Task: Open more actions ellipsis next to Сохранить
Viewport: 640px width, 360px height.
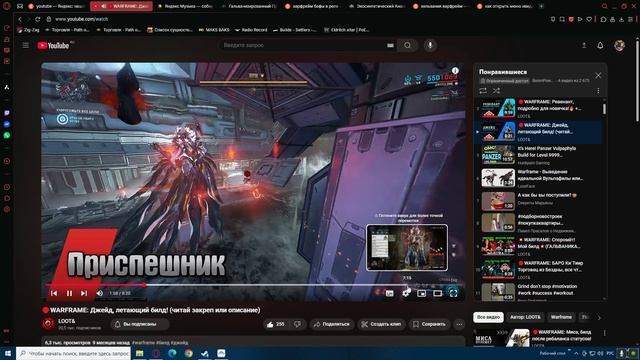Action: (x=459, y=324)
